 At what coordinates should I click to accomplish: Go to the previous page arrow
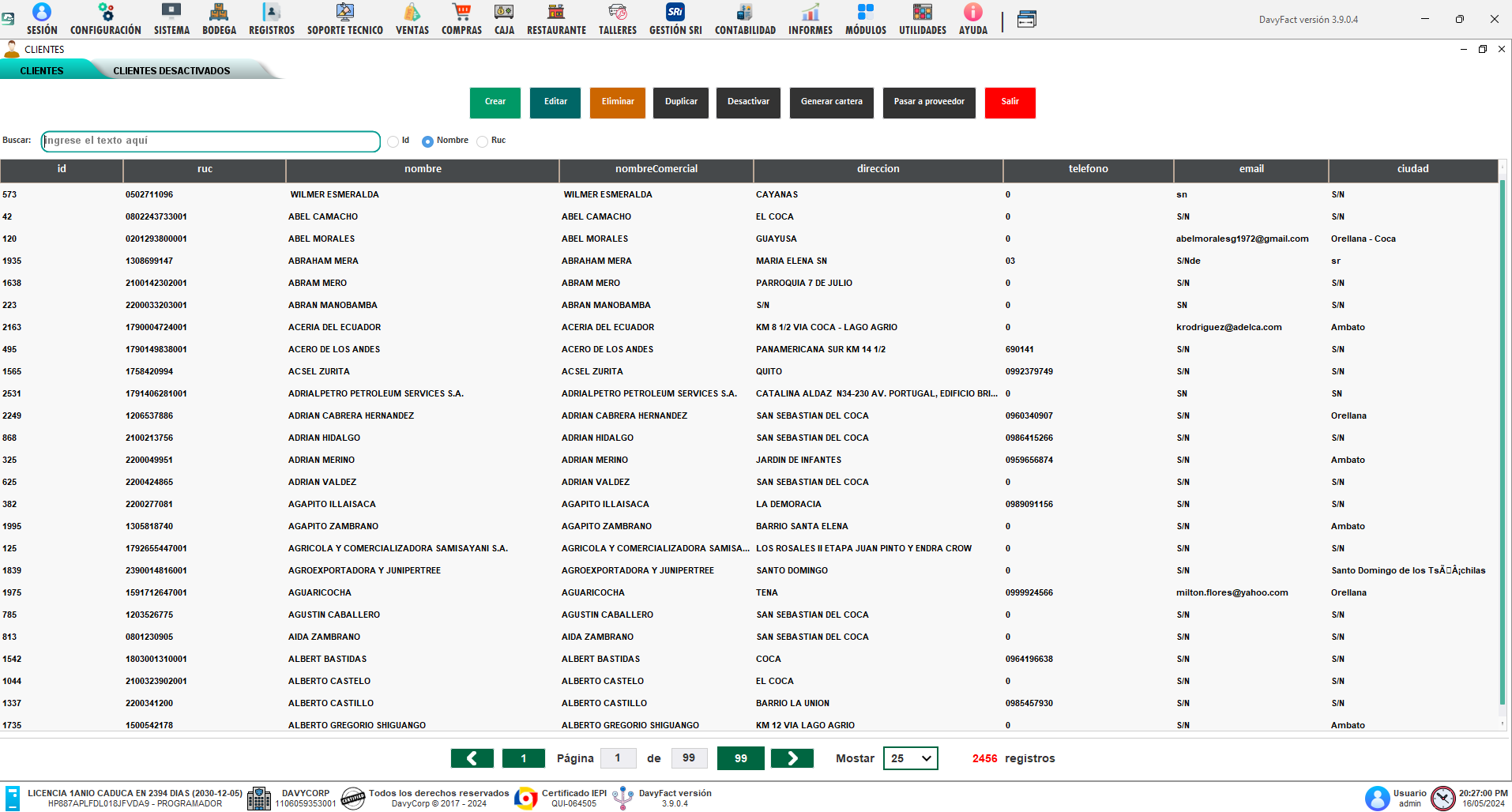point(472,758)
